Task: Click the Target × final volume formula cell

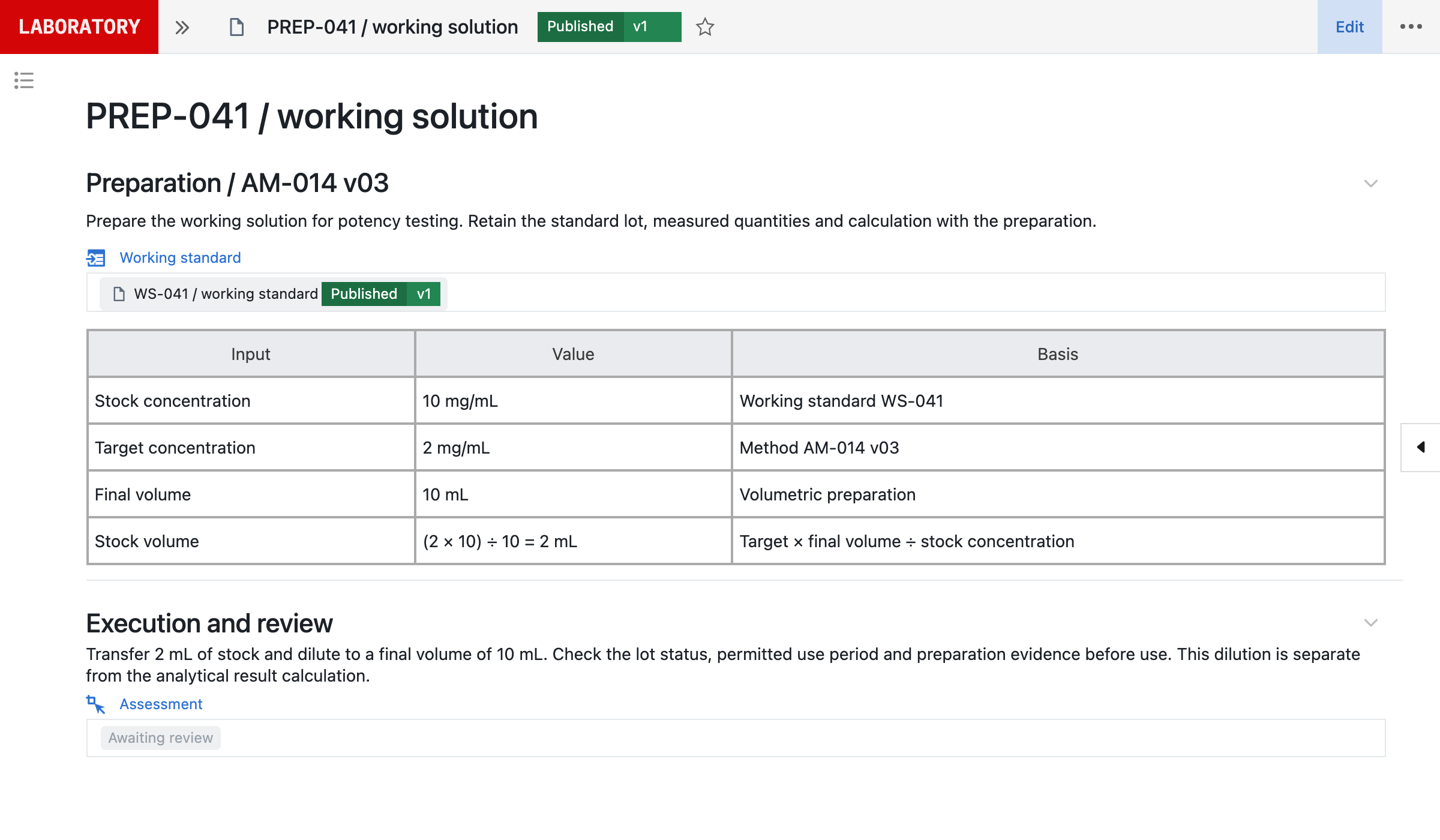Action: point(1058,541)
